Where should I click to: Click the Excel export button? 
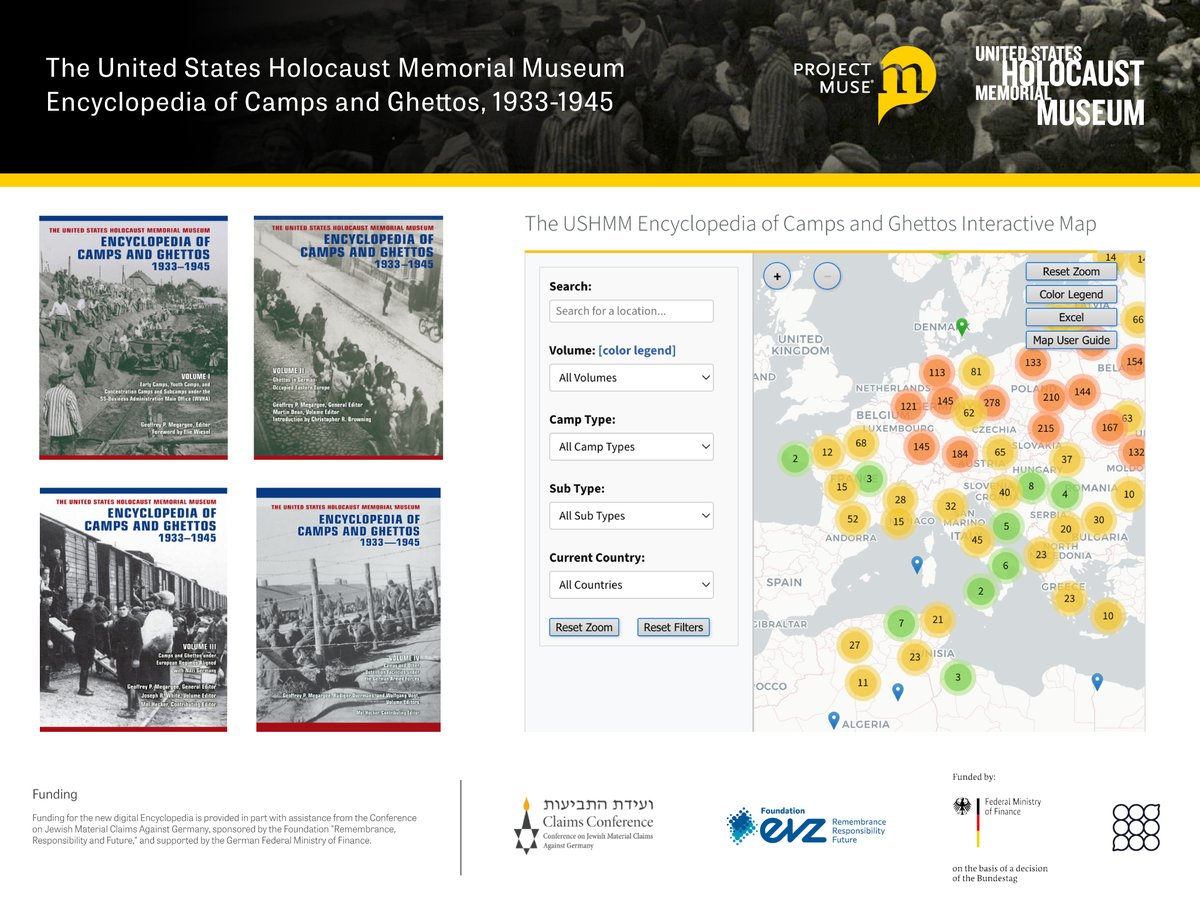click(1071, 317)
